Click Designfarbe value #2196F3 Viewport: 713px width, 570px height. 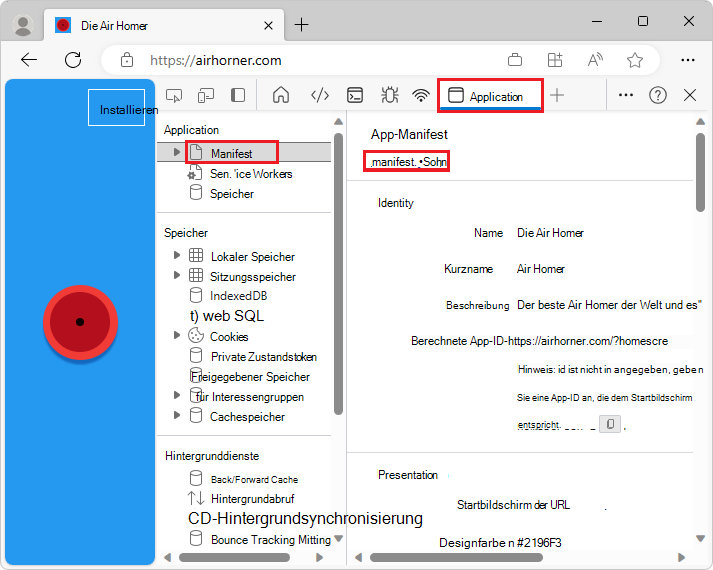click(x=539, y=543)
